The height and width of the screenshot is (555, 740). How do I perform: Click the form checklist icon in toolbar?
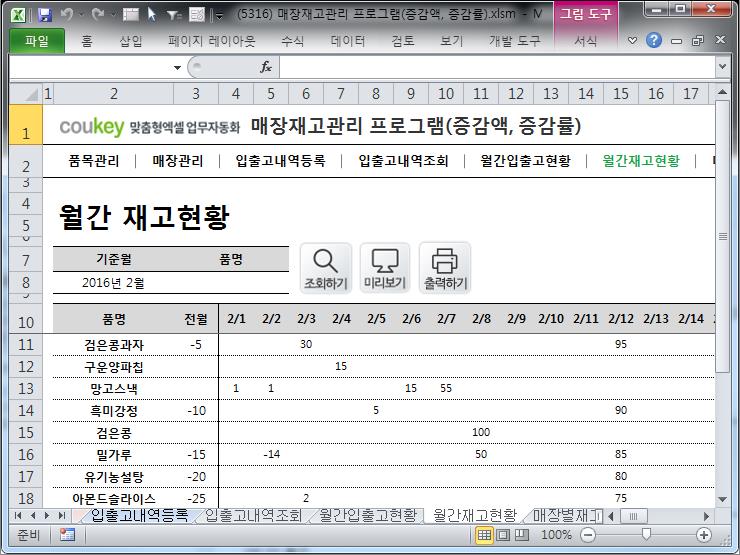(x=197, y=15)
